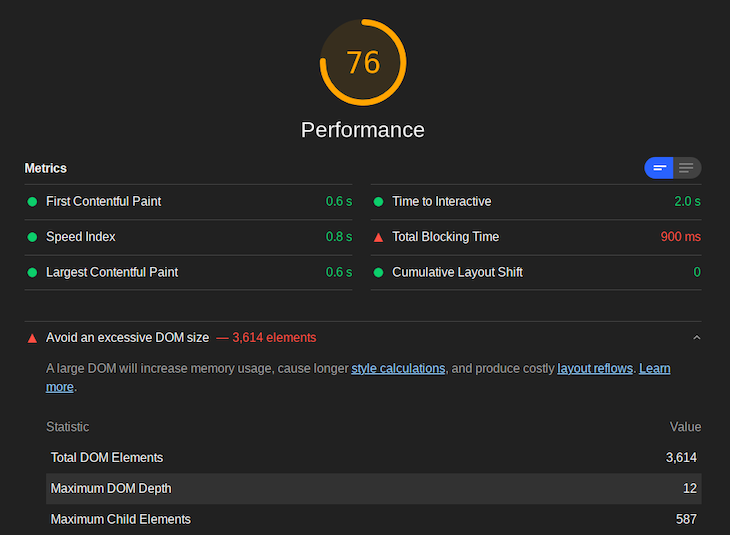Follow the Learn more link
This screenshot has height=535, width=730.
click(655, 368)
